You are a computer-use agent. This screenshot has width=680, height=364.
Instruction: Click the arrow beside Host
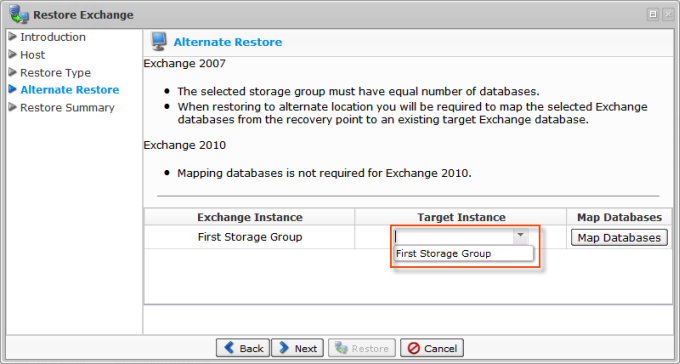(x=13, y=54)
